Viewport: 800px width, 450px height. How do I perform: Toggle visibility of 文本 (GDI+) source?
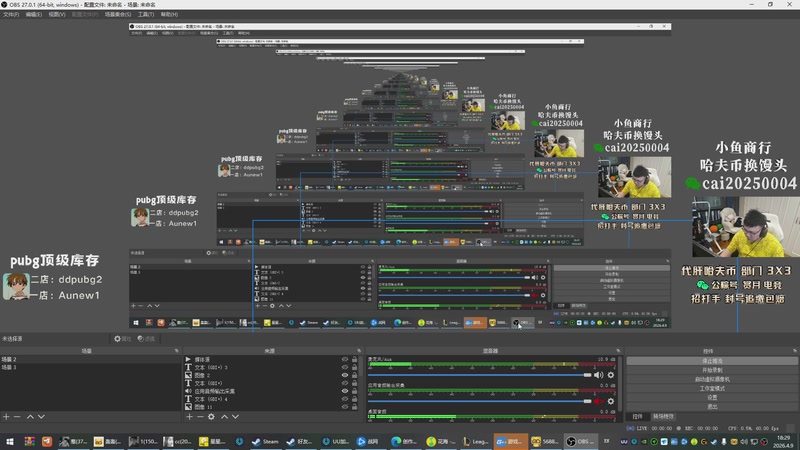point(345,383)
